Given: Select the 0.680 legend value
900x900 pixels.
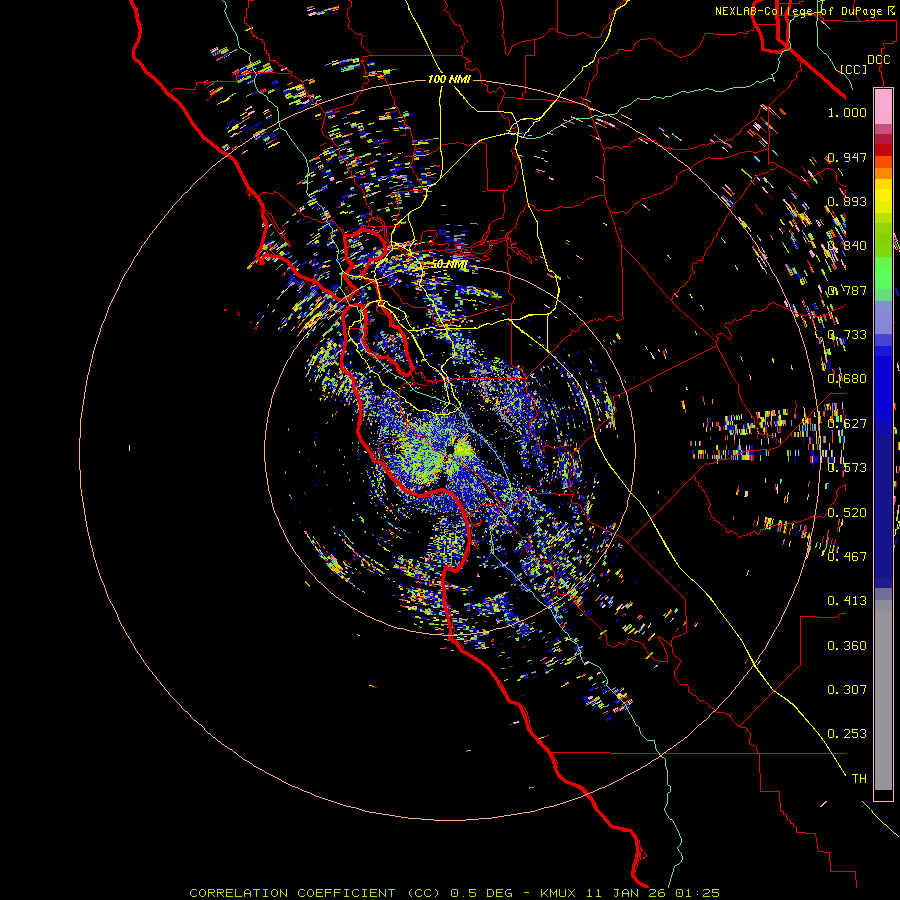Looking at the screenshot, I should pos(847,379).
